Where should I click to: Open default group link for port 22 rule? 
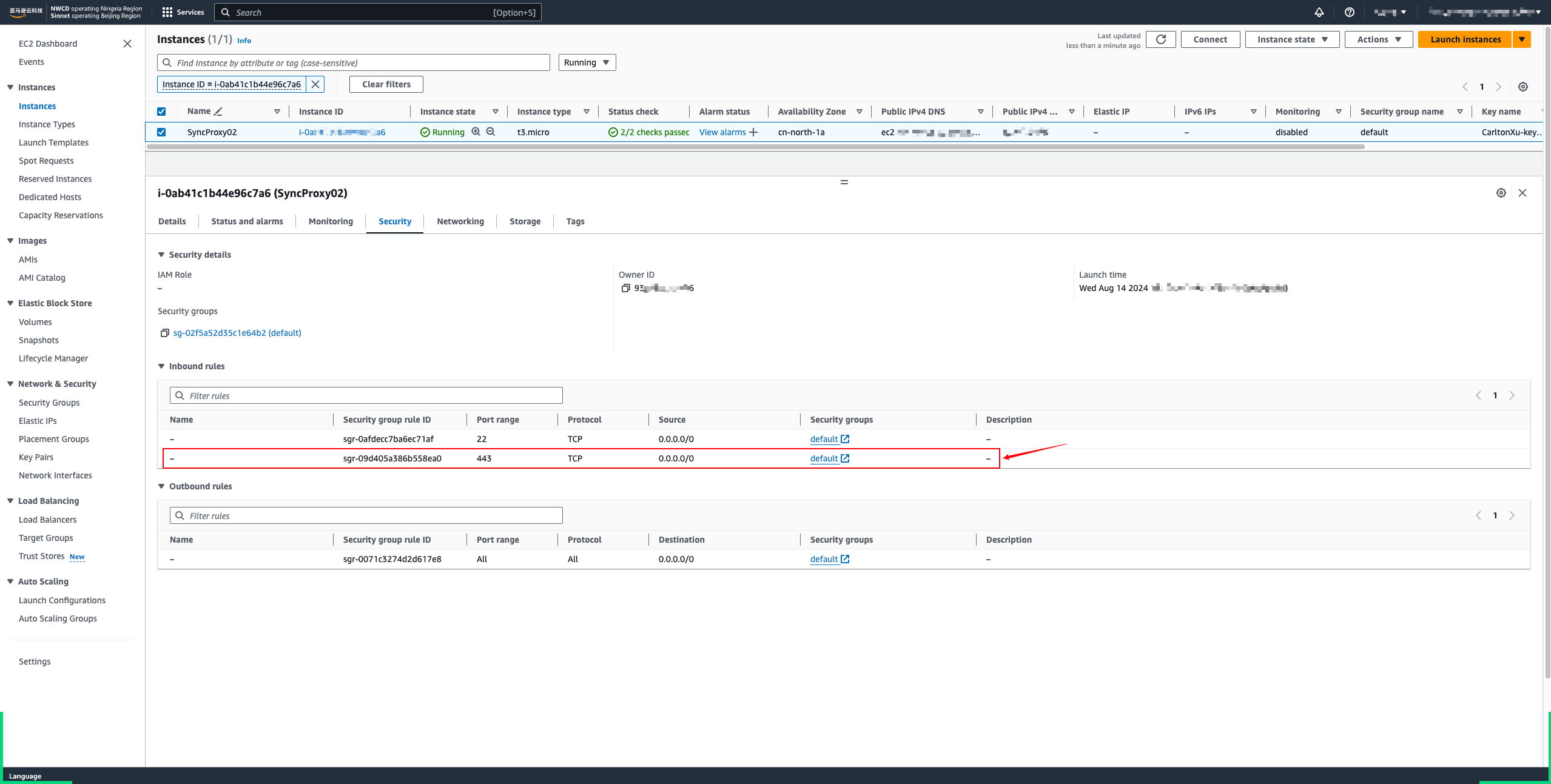pyautogui.click(x=829, y=439)
